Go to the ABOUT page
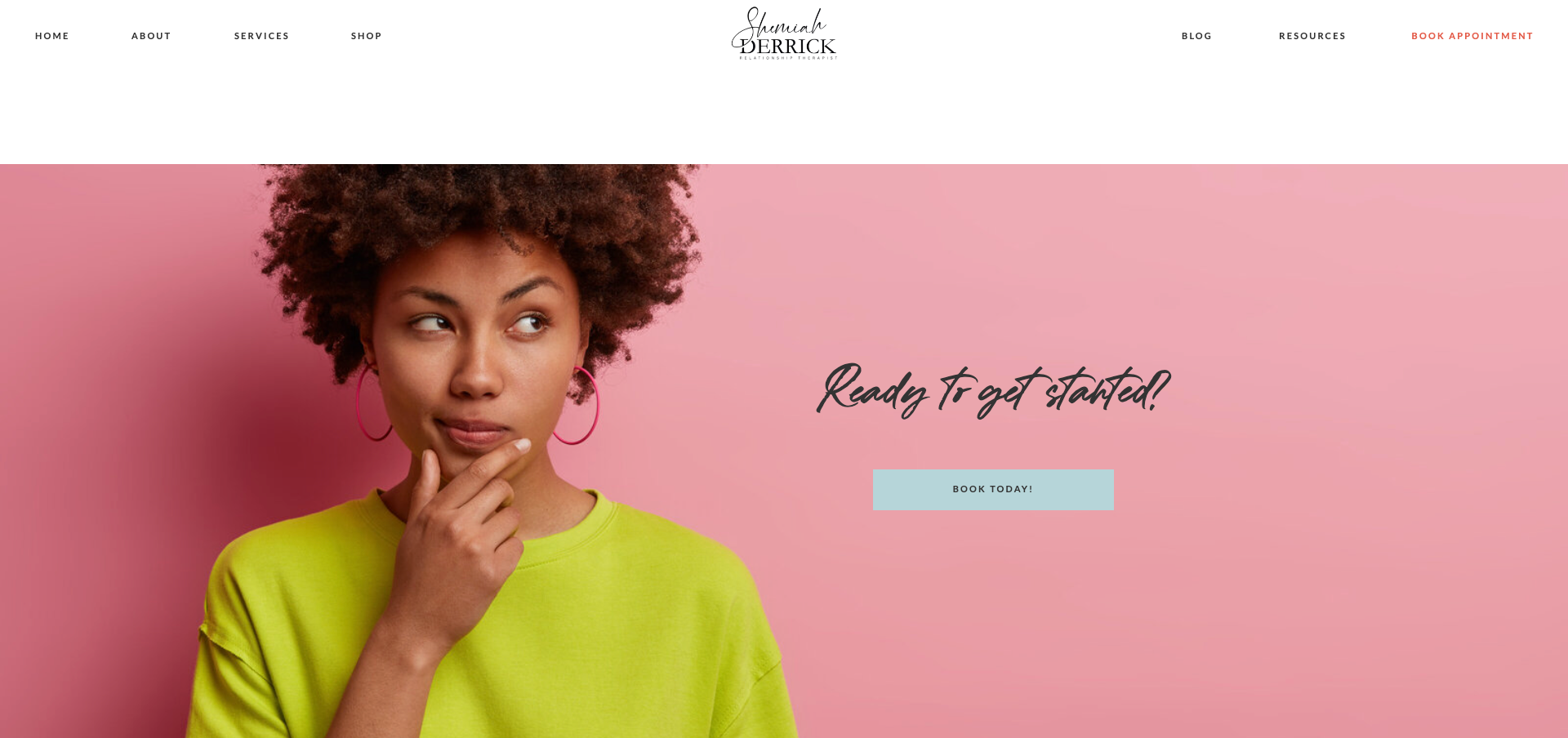This screenshot has width=1568, height=738. coord(151,36)
